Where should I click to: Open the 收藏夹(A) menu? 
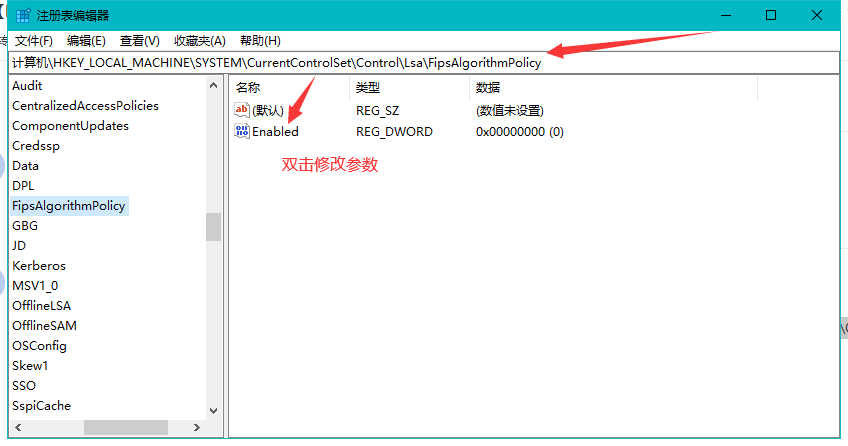click(x=199, y=41)
